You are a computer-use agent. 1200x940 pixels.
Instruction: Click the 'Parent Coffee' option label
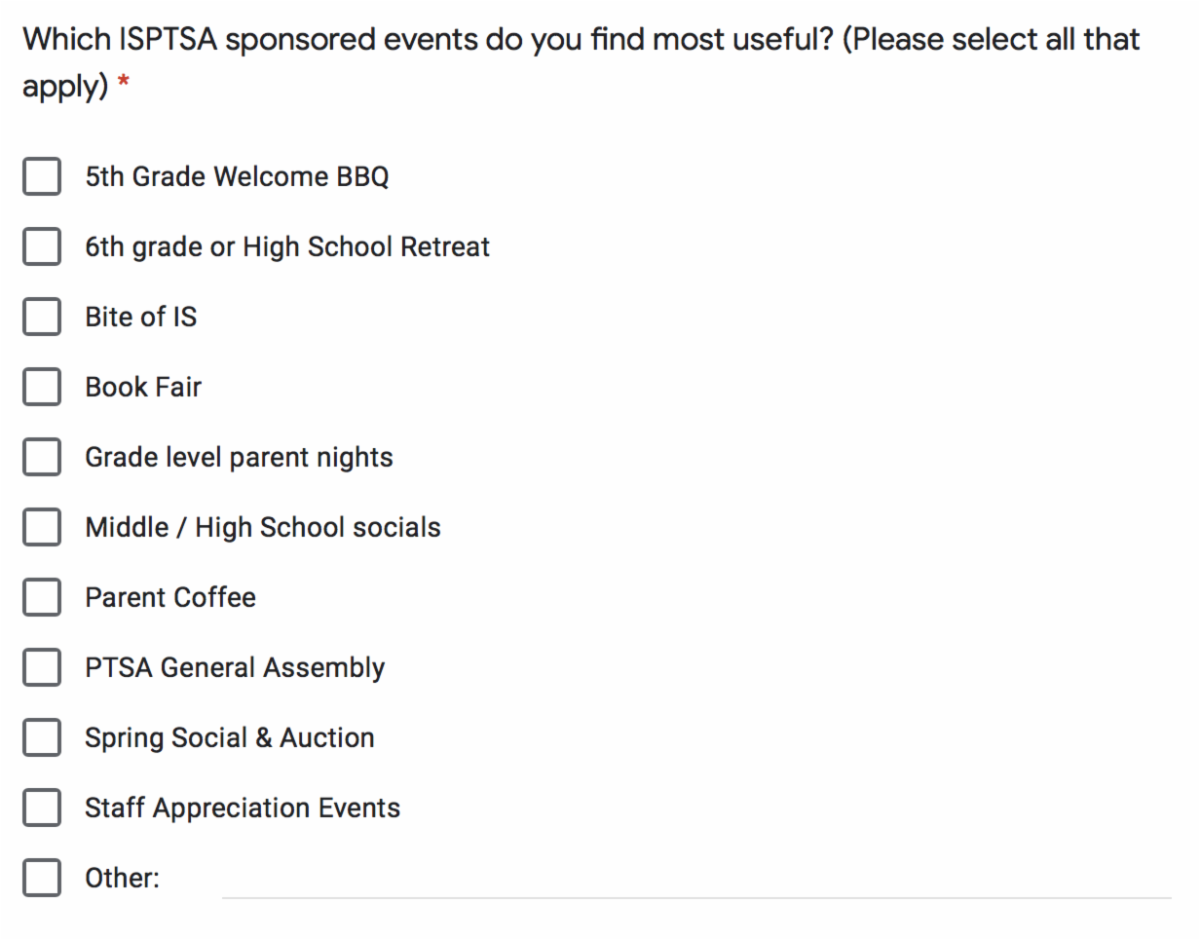170,598
